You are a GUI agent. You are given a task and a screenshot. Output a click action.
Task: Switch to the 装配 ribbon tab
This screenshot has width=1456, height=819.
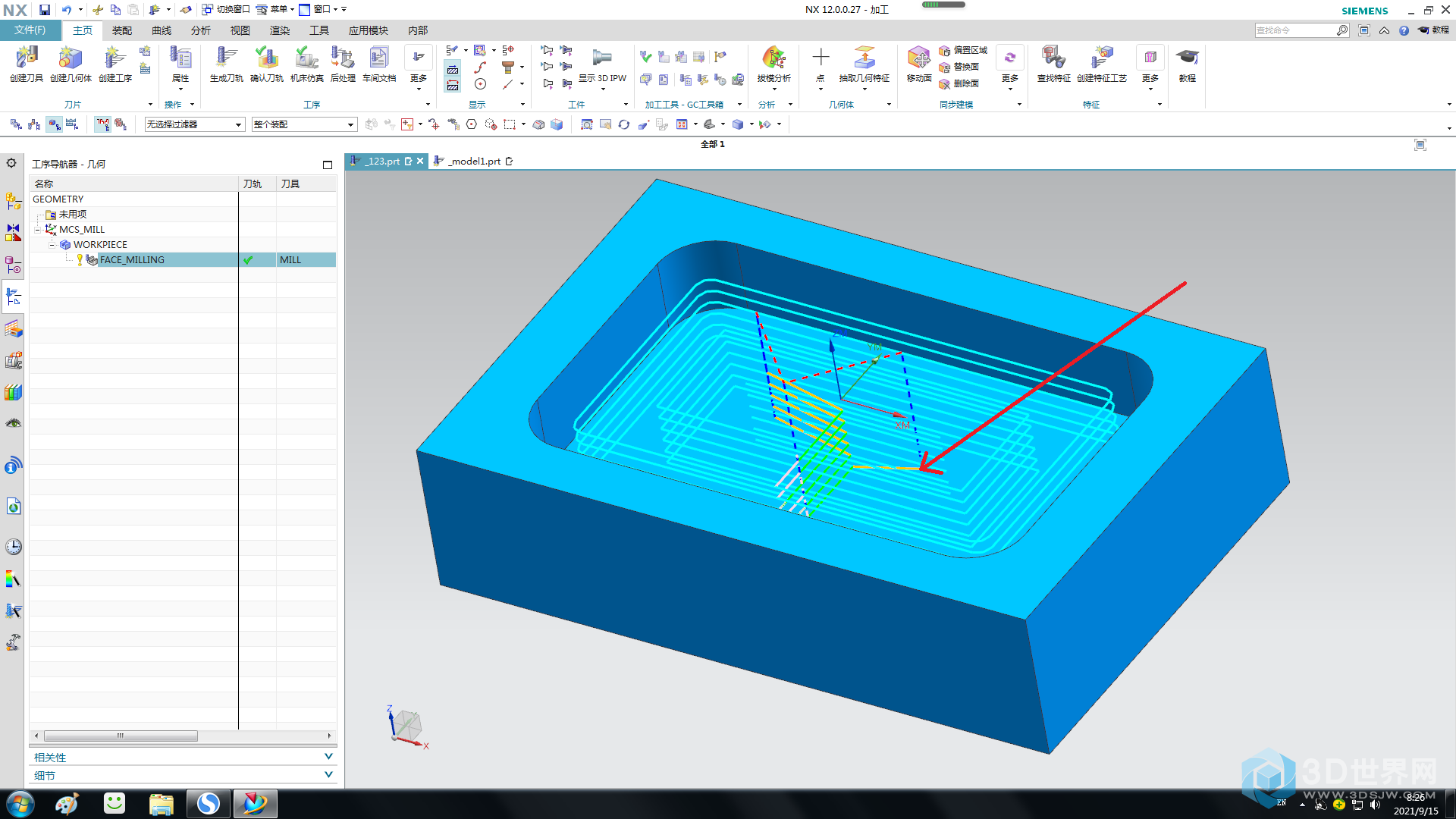click(122, 30)
